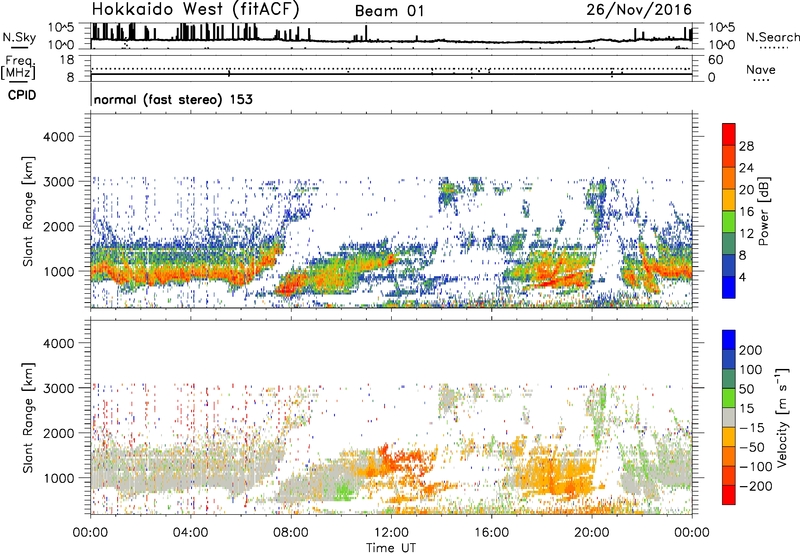Viewport: 800px width, 554px height.
Task: Pick top blue velocity segment above 200
Action: pos(729,340)
